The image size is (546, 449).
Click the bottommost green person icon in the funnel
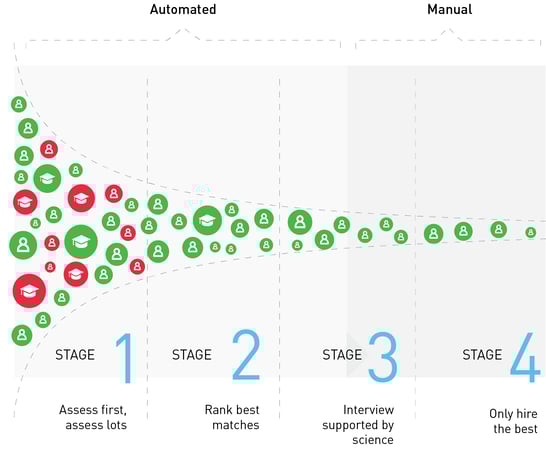click(x=22, y=335)
